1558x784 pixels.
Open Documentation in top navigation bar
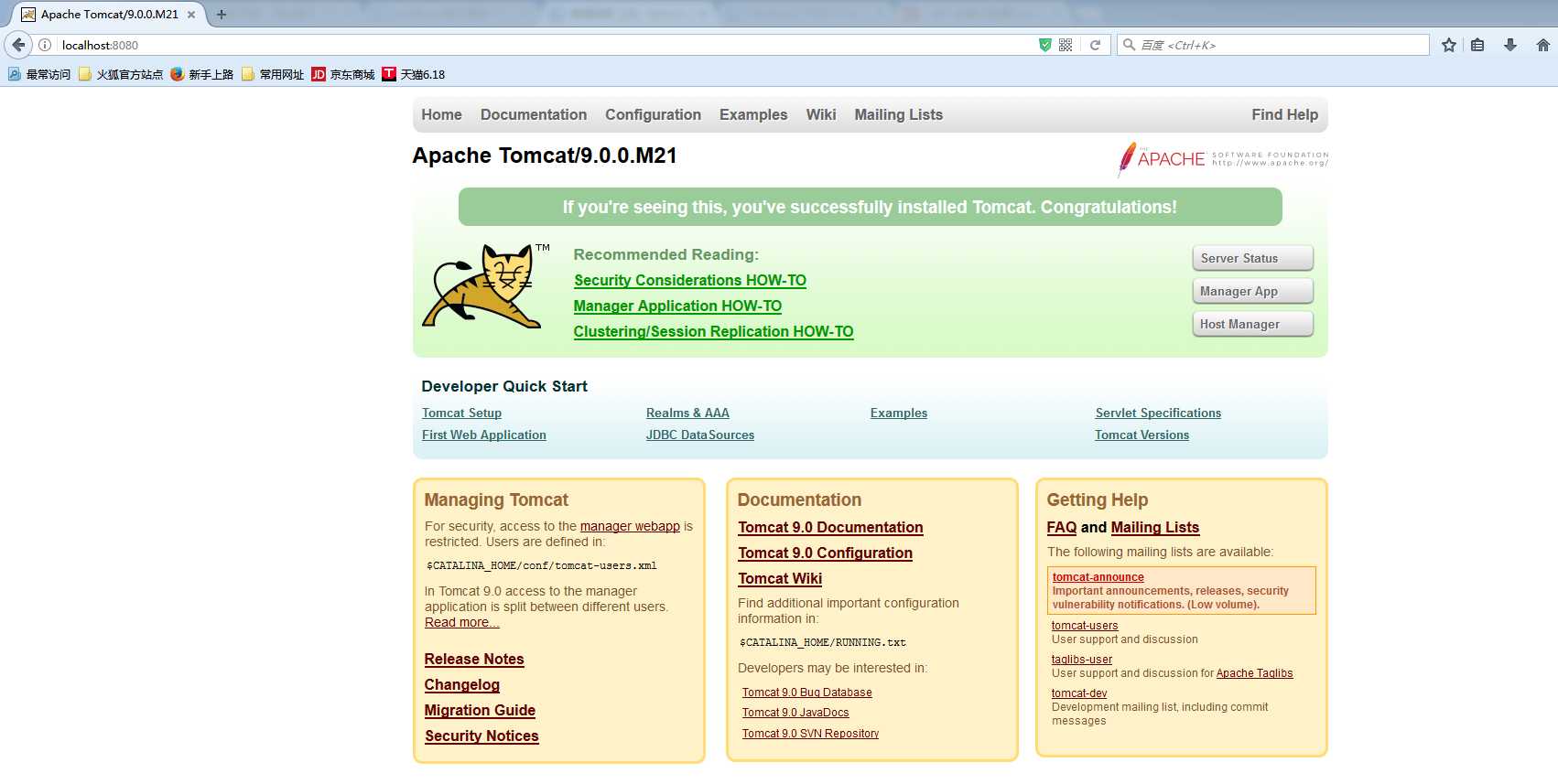click(534, 114)
